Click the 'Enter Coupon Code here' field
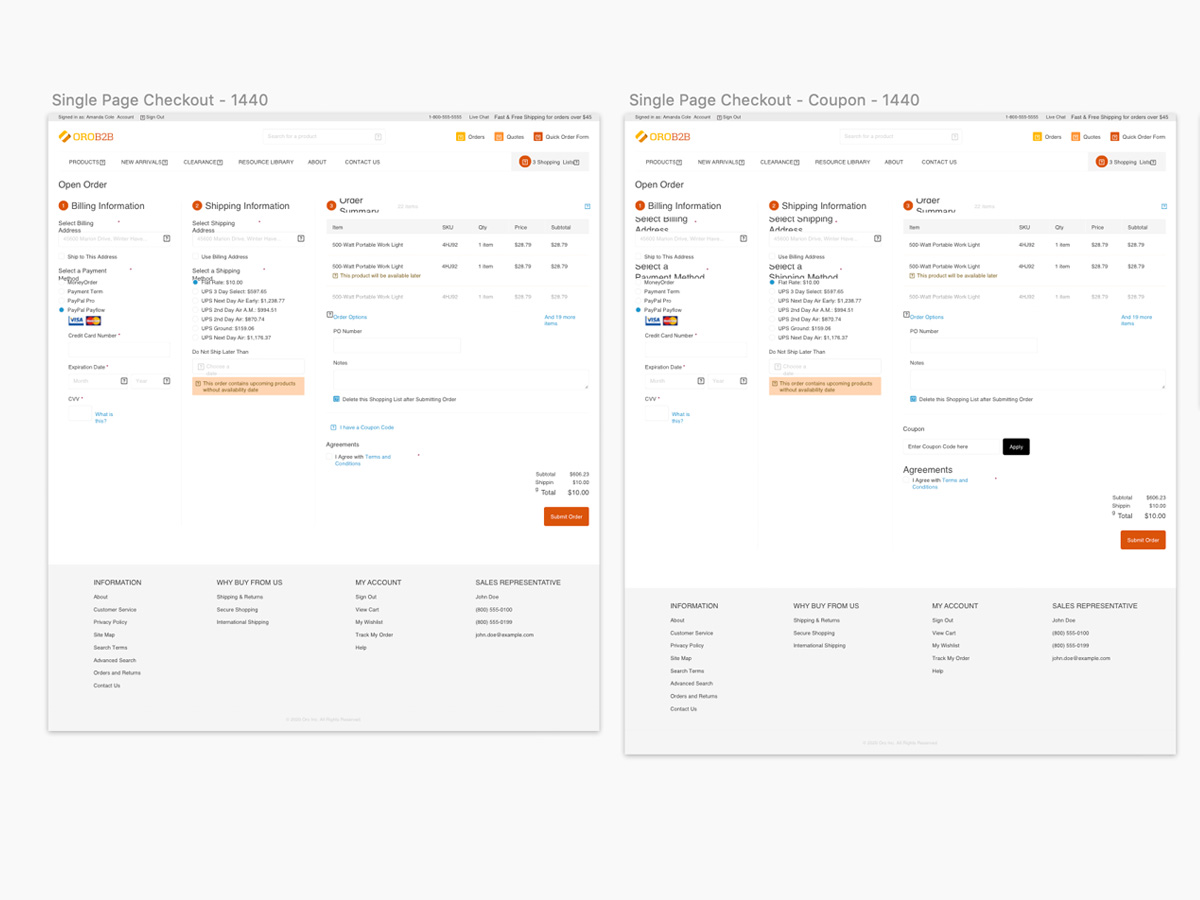 click(x=950, y=447)
